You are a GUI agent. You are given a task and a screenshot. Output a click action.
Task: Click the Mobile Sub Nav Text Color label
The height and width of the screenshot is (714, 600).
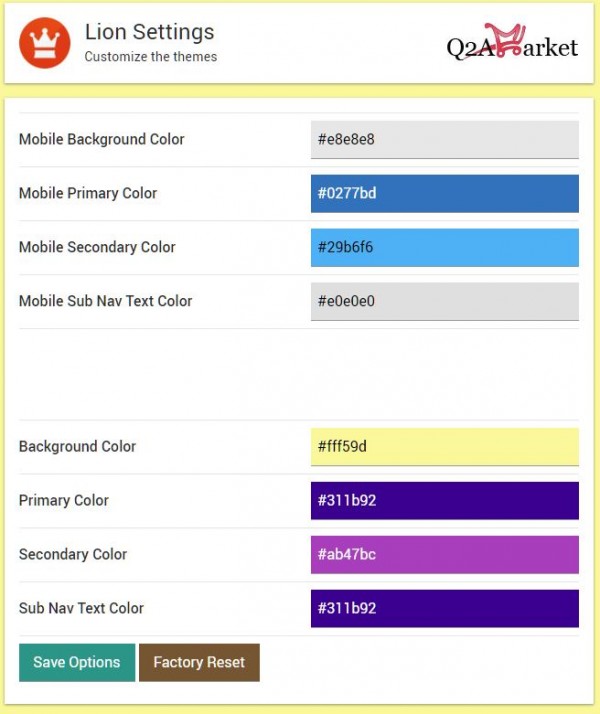(105, 301)
